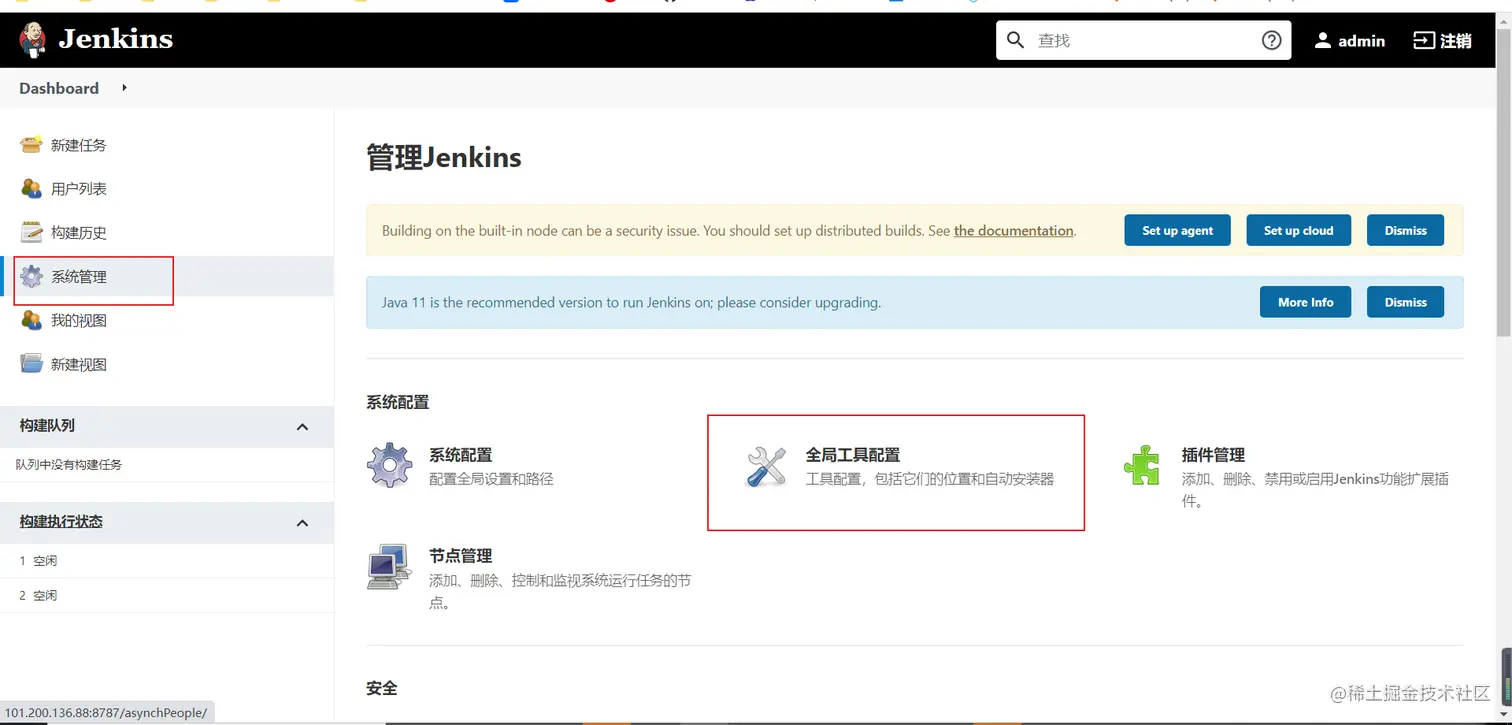This screenshot has height=725, width=1512.
Task: Open 系统管理 in the sidebar
Action: coord(78,277)
